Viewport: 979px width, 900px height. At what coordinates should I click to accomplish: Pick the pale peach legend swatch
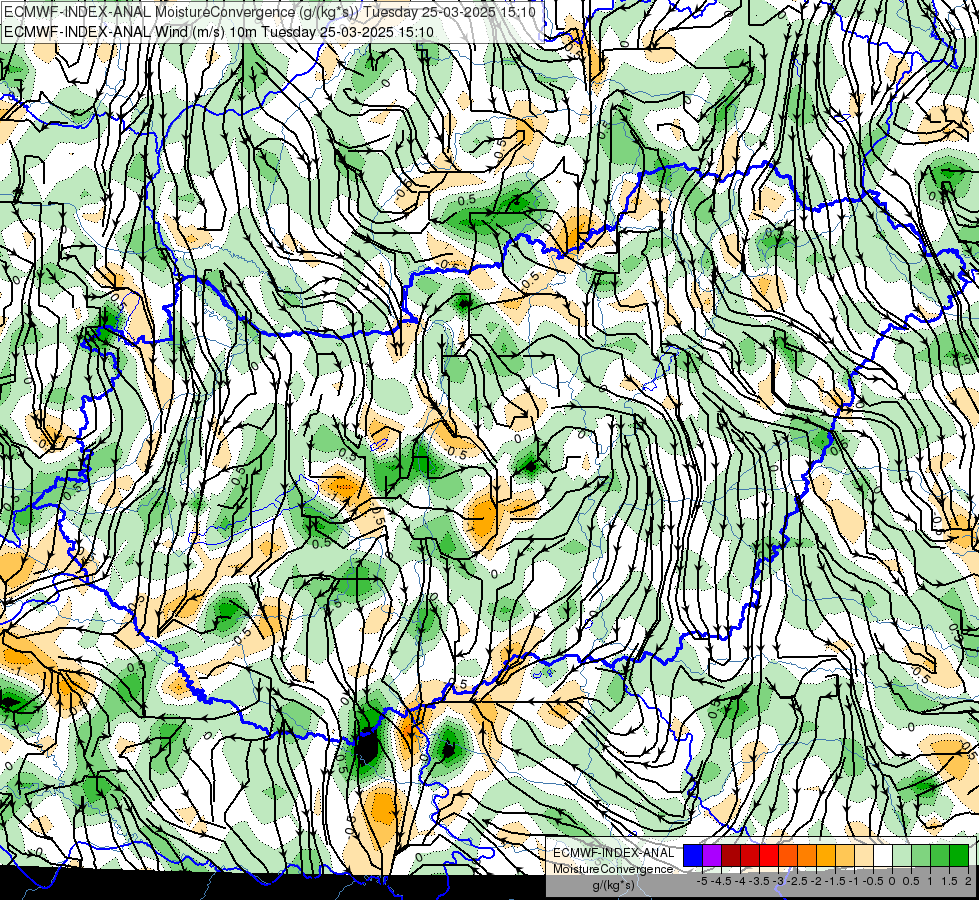click(x=864, y=855)
